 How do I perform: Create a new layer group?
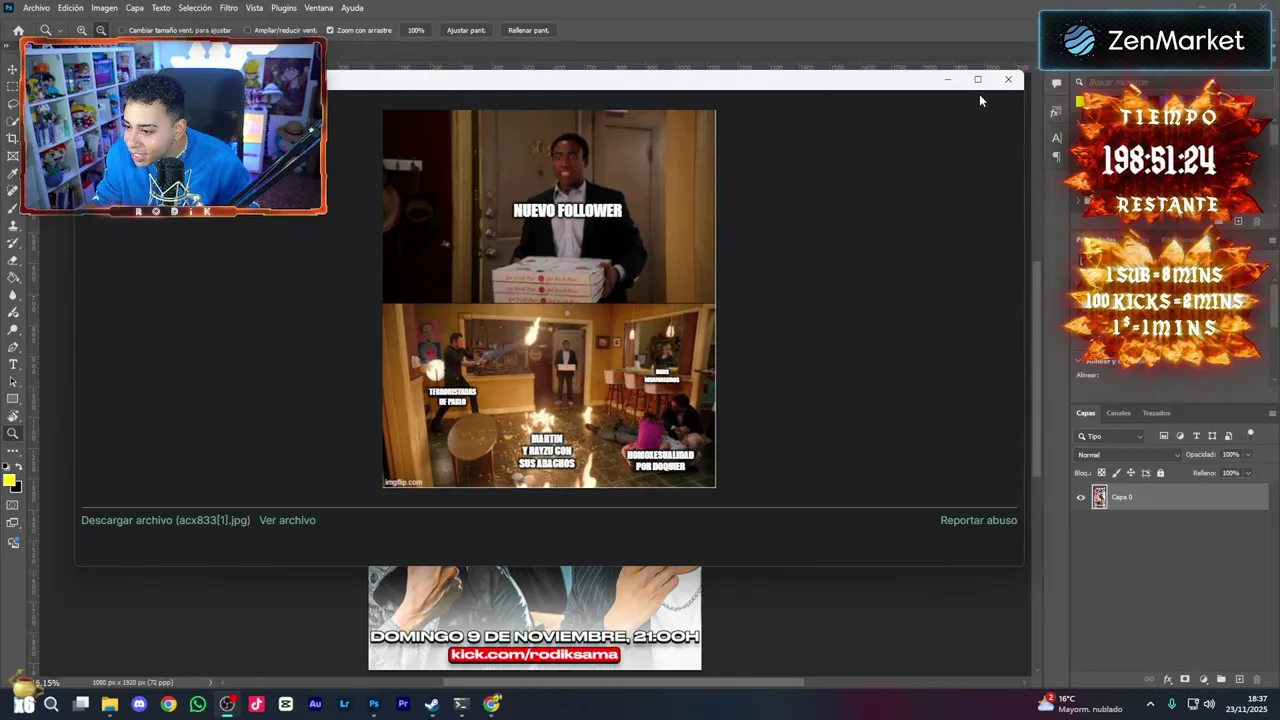(x=1221, y=679)
